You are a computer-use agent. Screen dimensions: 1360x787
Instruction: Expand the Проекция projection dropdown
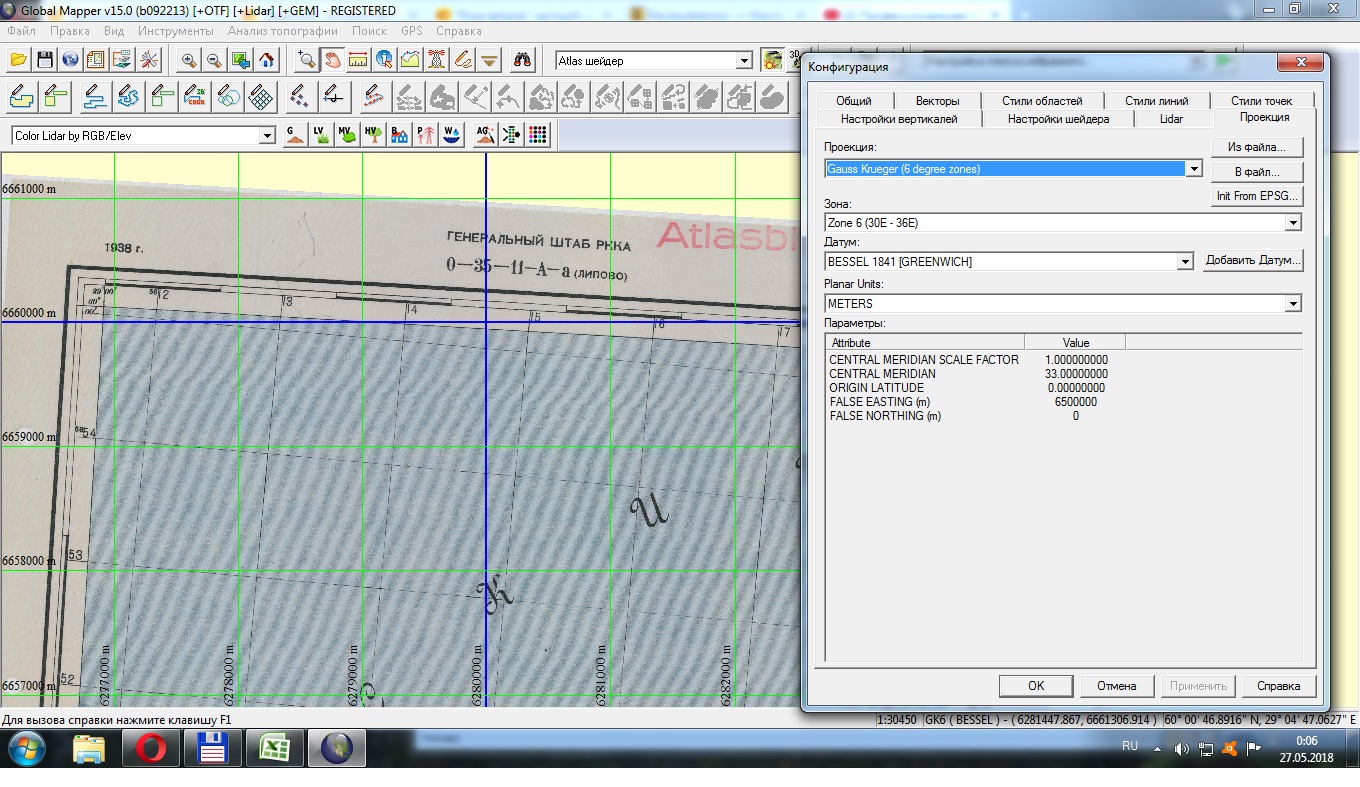point(1193,169)
